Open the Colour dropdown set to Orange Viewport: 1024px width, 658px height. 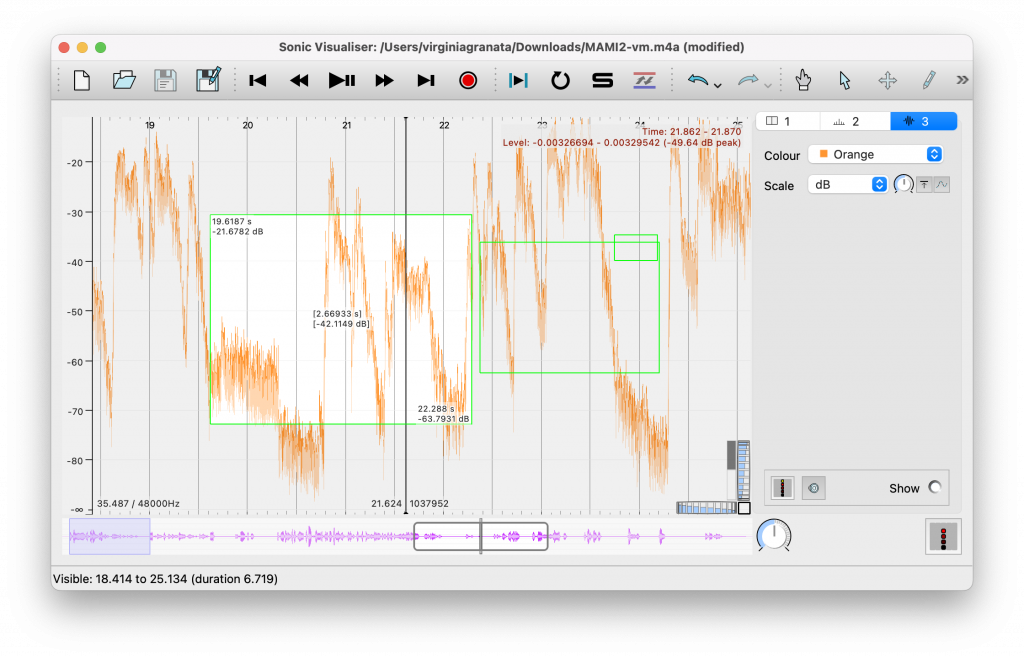(x=875, y=154)
